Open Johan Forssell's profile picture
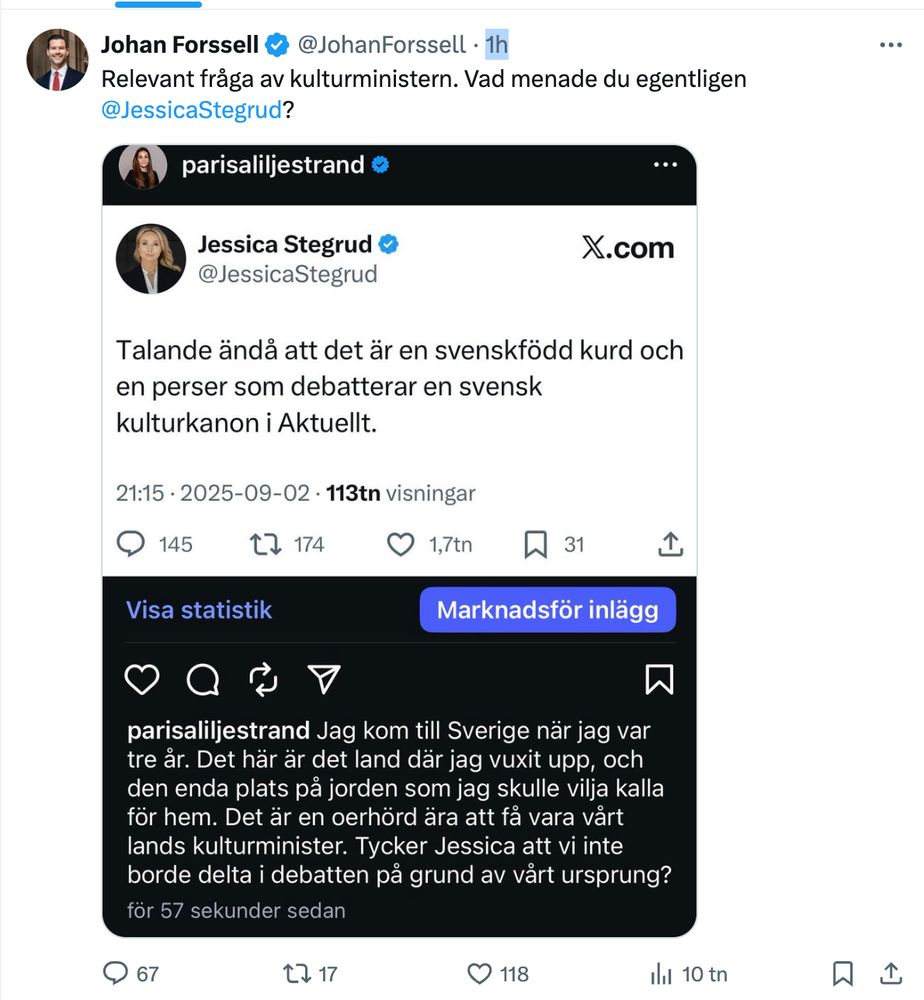Screen dimensions: 924x1000 [56, 60]
